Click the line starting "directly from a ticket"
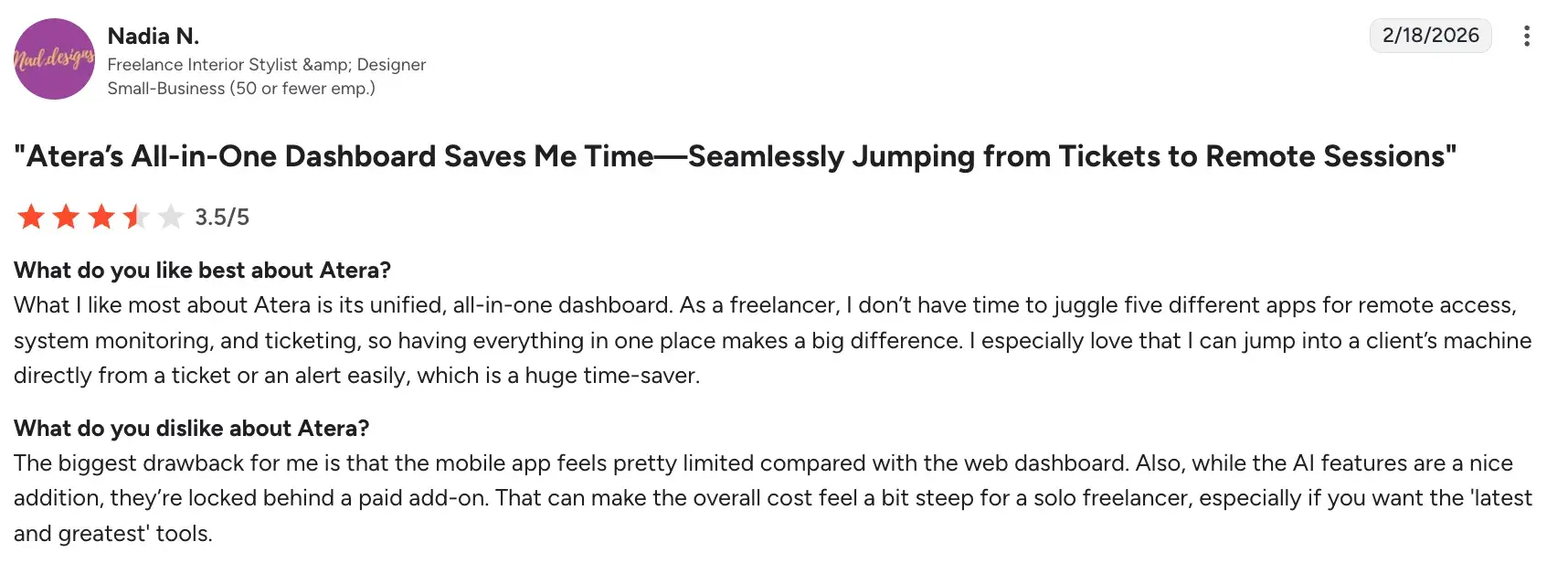The height and width of the screenshot is (563, 1568). [356, 375]
